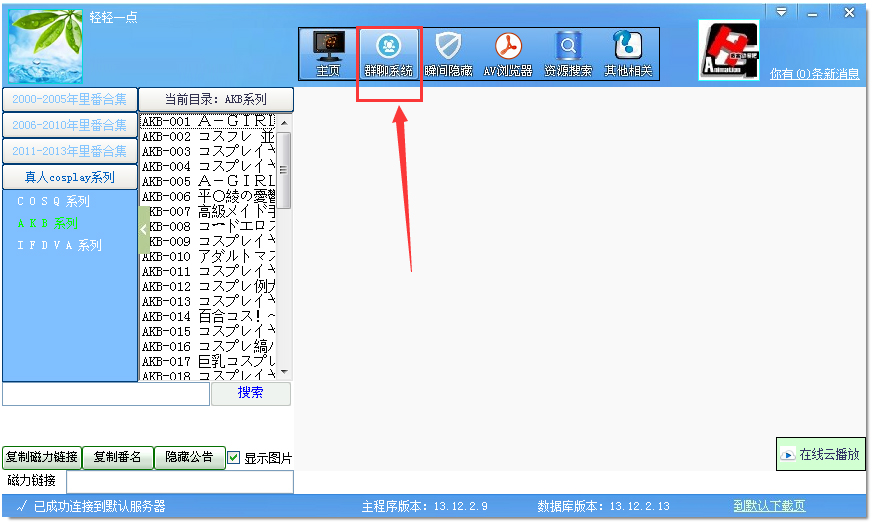Launch the AV浏览器 browser icon
Screen dimensions: 872x523
508,54
